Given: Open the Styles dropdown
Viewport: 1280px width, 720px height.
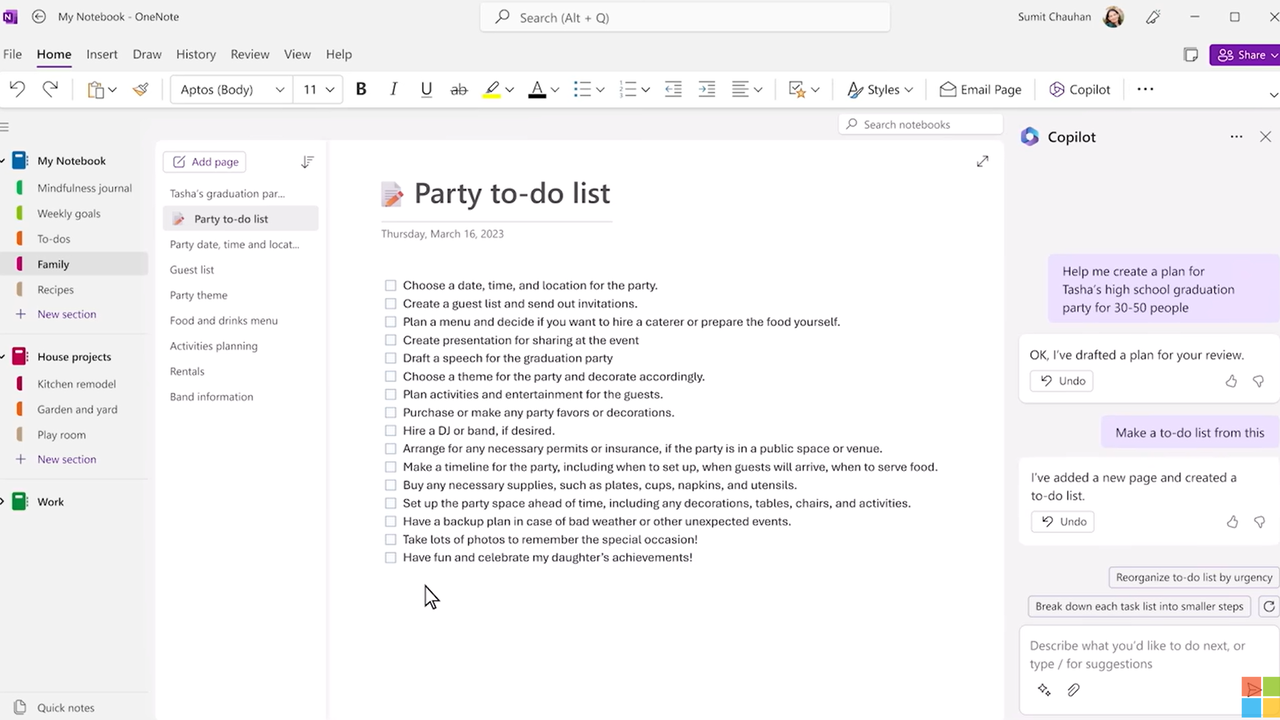Looking at the screenshot, I should coord(881,89).
